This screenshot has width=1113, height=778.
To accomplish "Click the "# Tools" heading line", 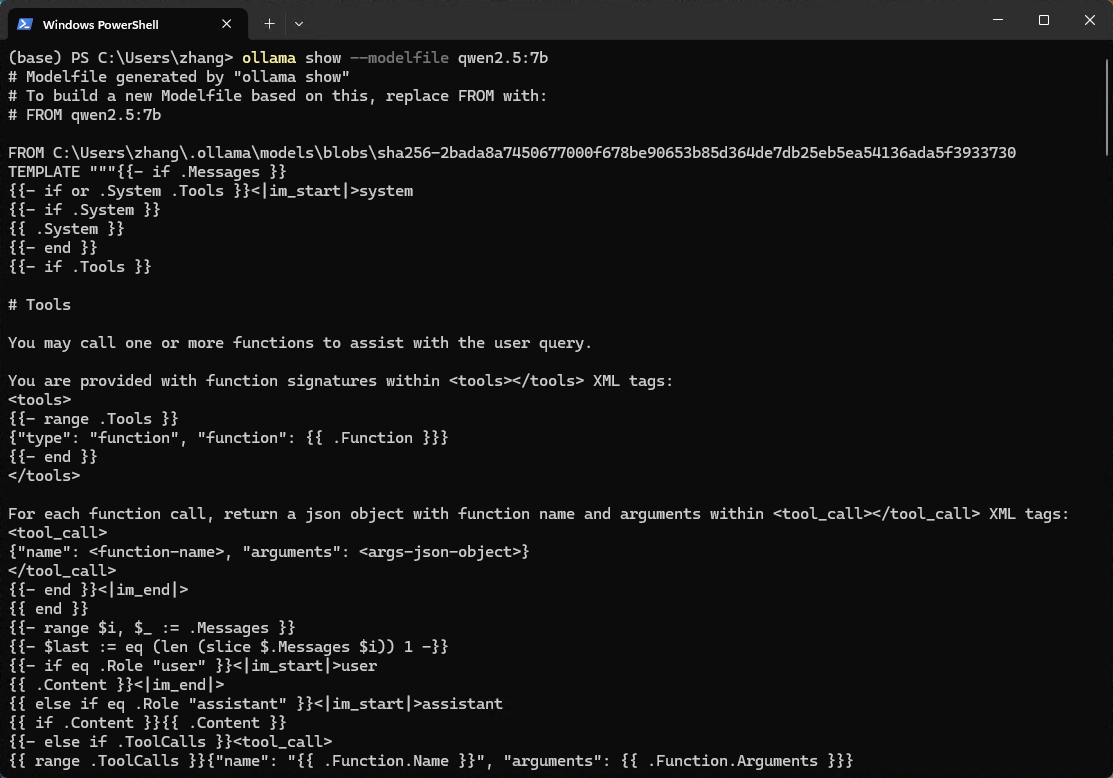I will (39, 305).
